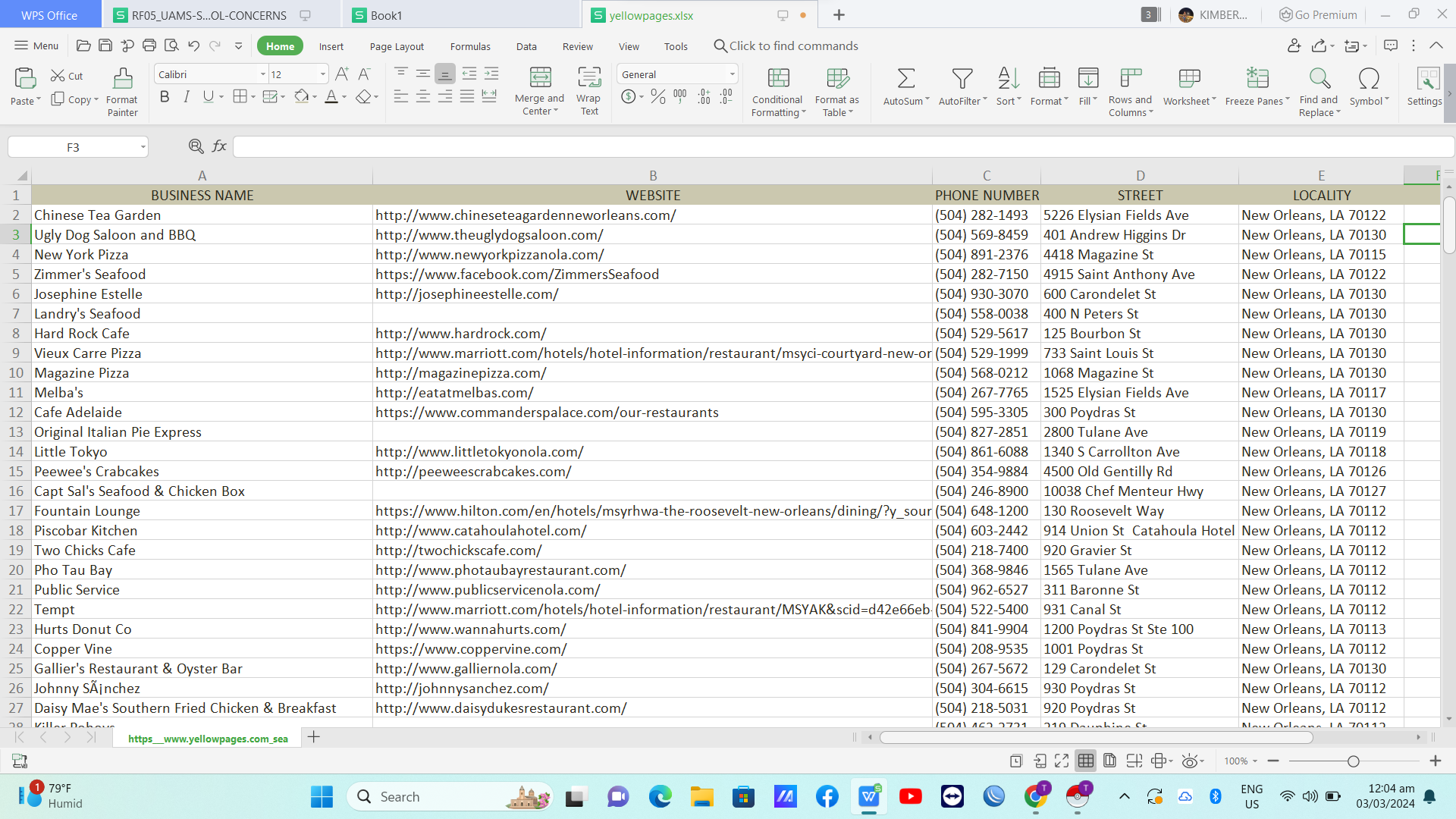The image size is (1456, 819).
Task: Click the zoom slider handle
Action: coord(1353,761)
